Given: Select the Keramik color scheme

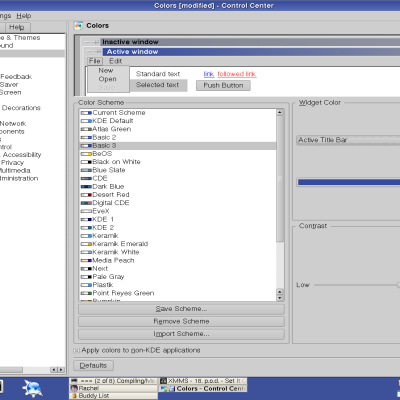Looking at the screenshot, I should coord(178,236).
